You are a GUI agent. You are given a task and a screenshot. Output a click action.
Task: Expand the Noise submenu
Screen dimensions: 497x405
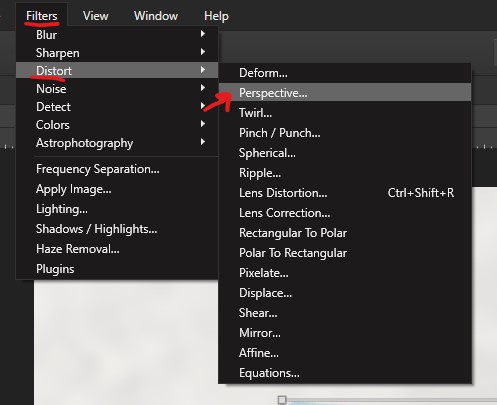pyautogui.click(x=117, y=89)
